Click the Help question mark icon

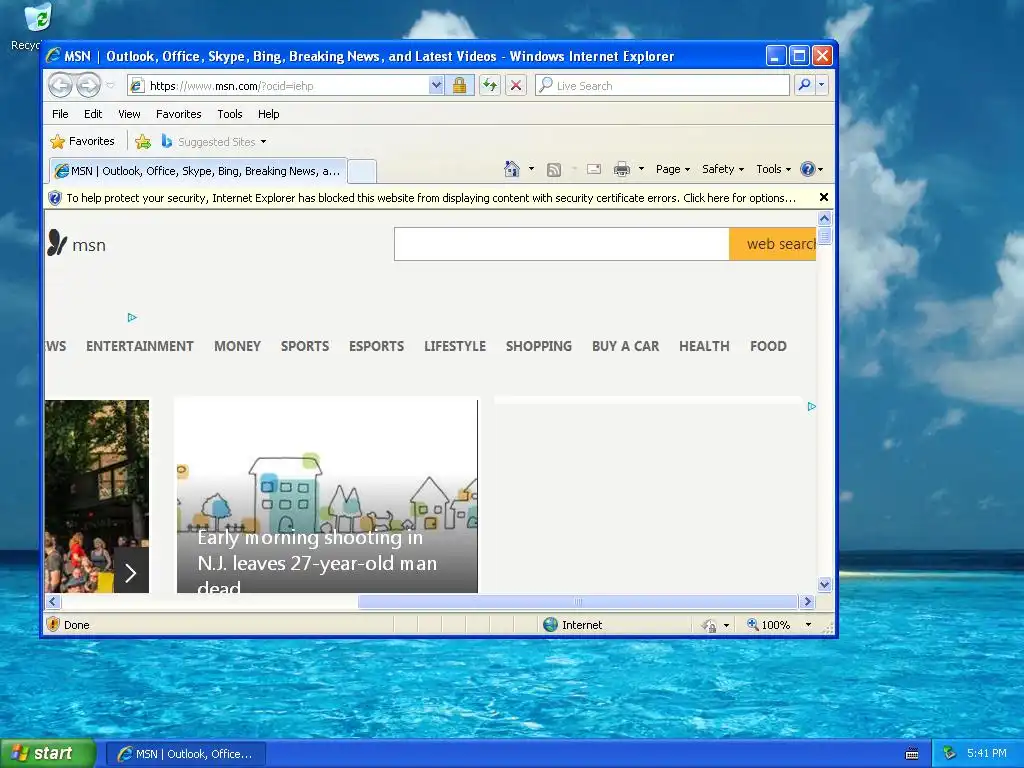pyautogui.click(x=808, y=169)
